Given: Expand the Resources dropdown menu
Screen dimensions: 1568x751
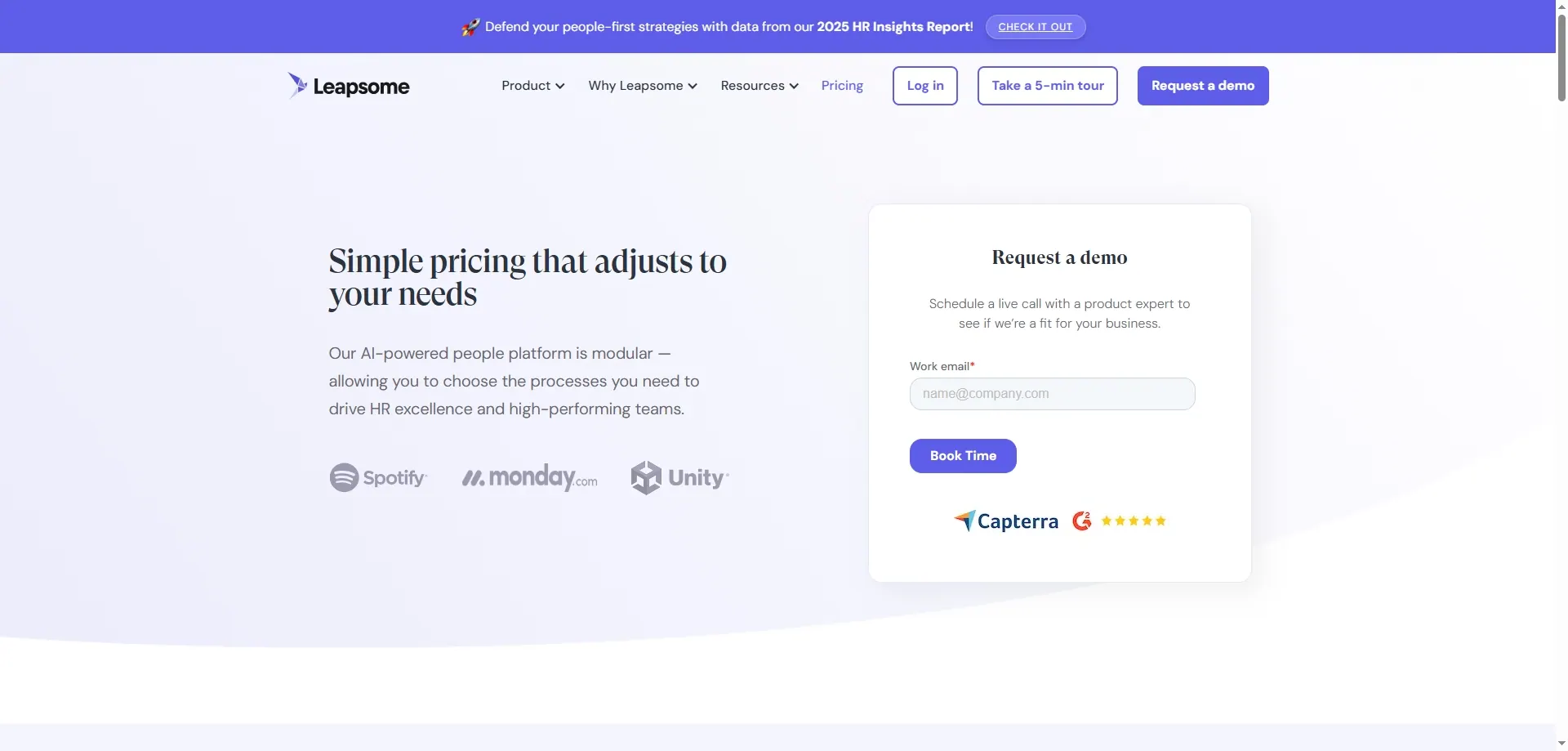Looking at the screenshot, I should [759, 86].
